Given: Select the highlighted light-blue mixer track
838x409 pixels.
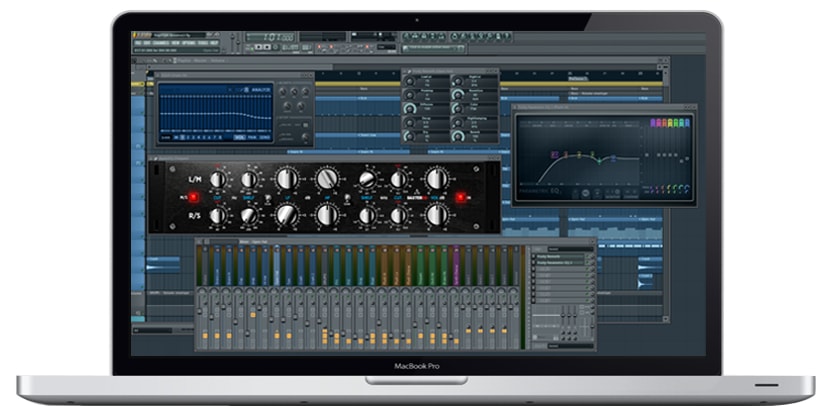Looking at the screenshot, I should click(277, 265).
